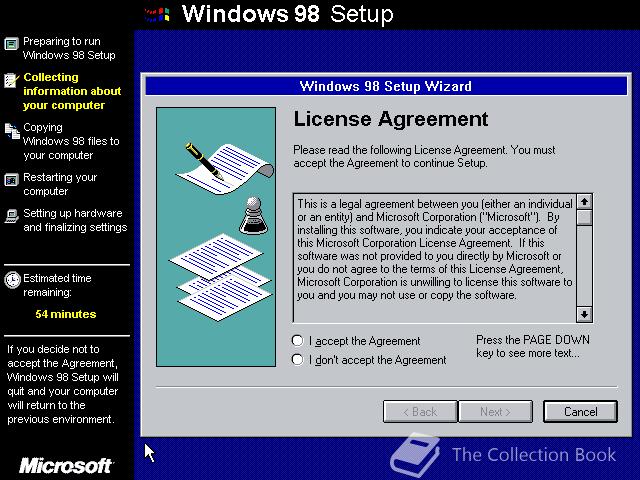Click the Windows flag logo in header

157,15
